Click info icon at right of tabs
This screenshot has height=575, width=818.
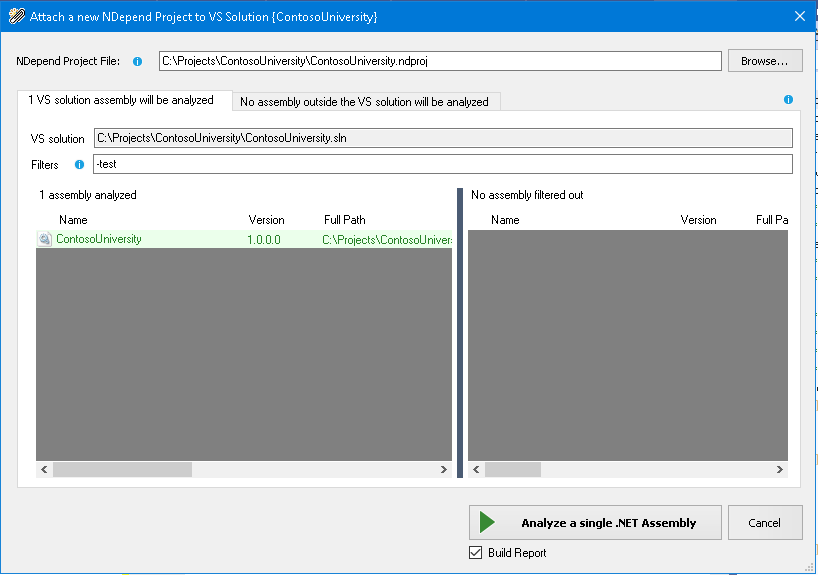[x=788, y=100]
